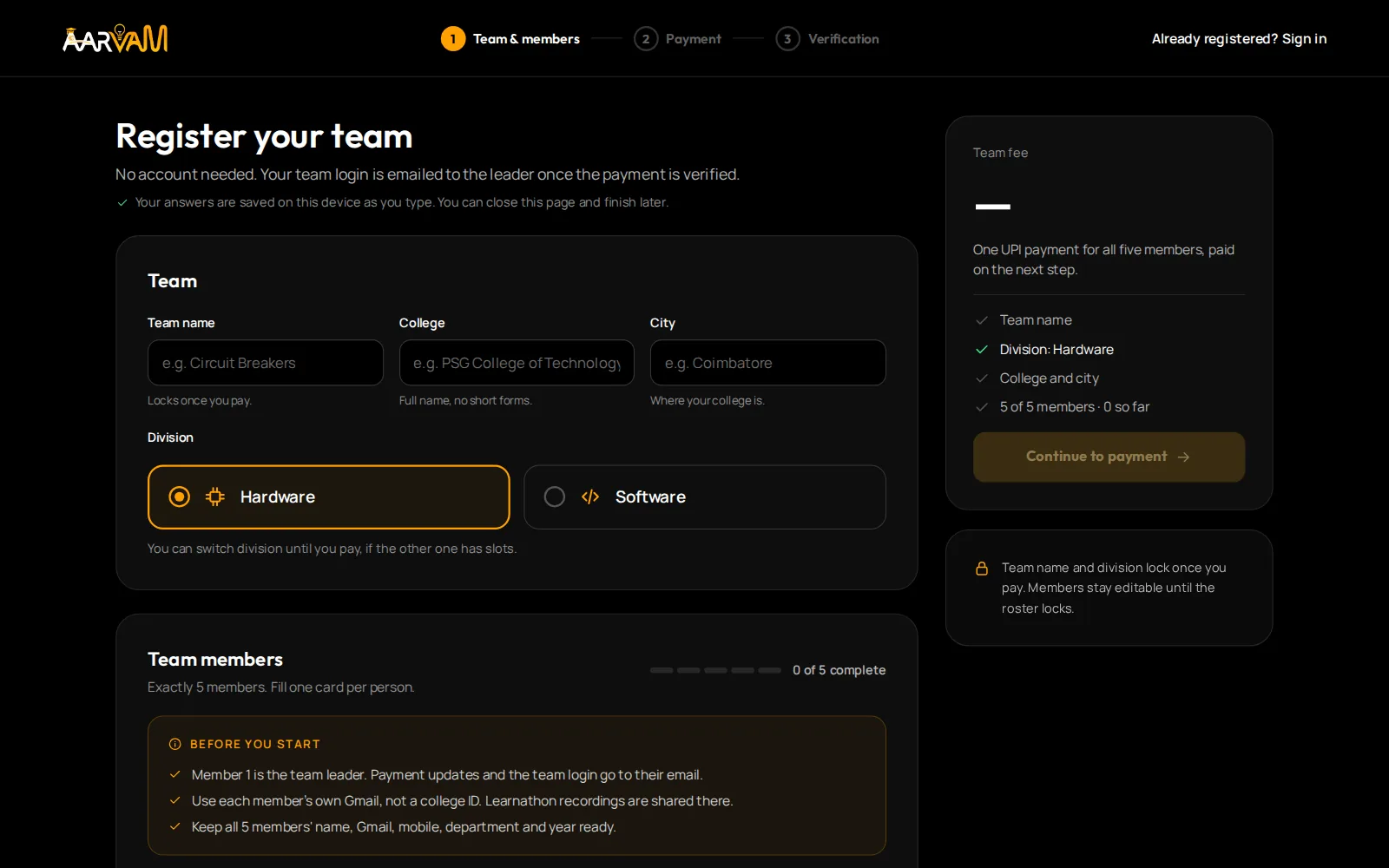The image size is (1389, 868).
Task: Click the Software code brackets icon
Action: (590, 496)
